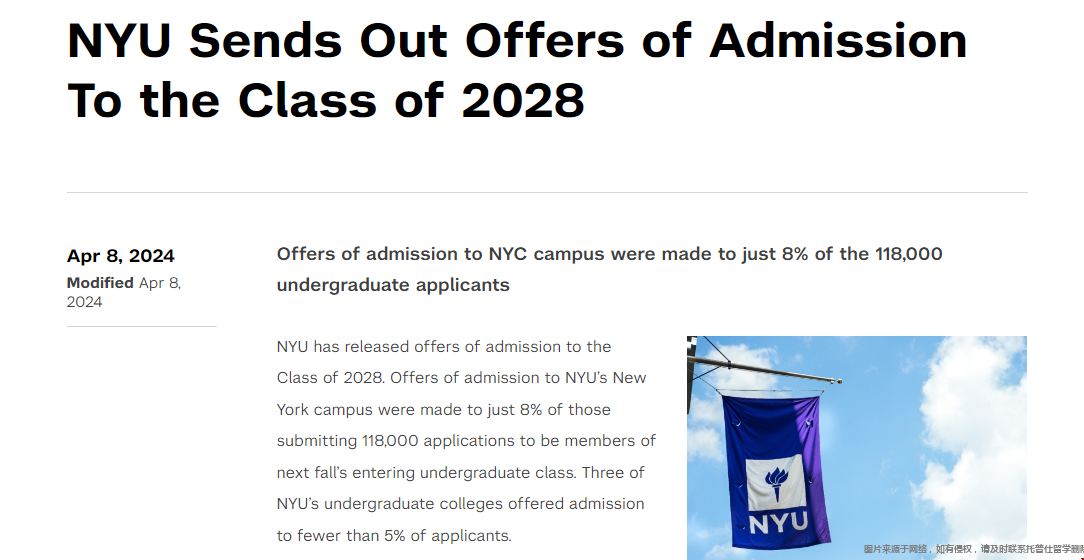Click the bold "Modified" label
Screen dimensions: 1084x560
(100, 283)
